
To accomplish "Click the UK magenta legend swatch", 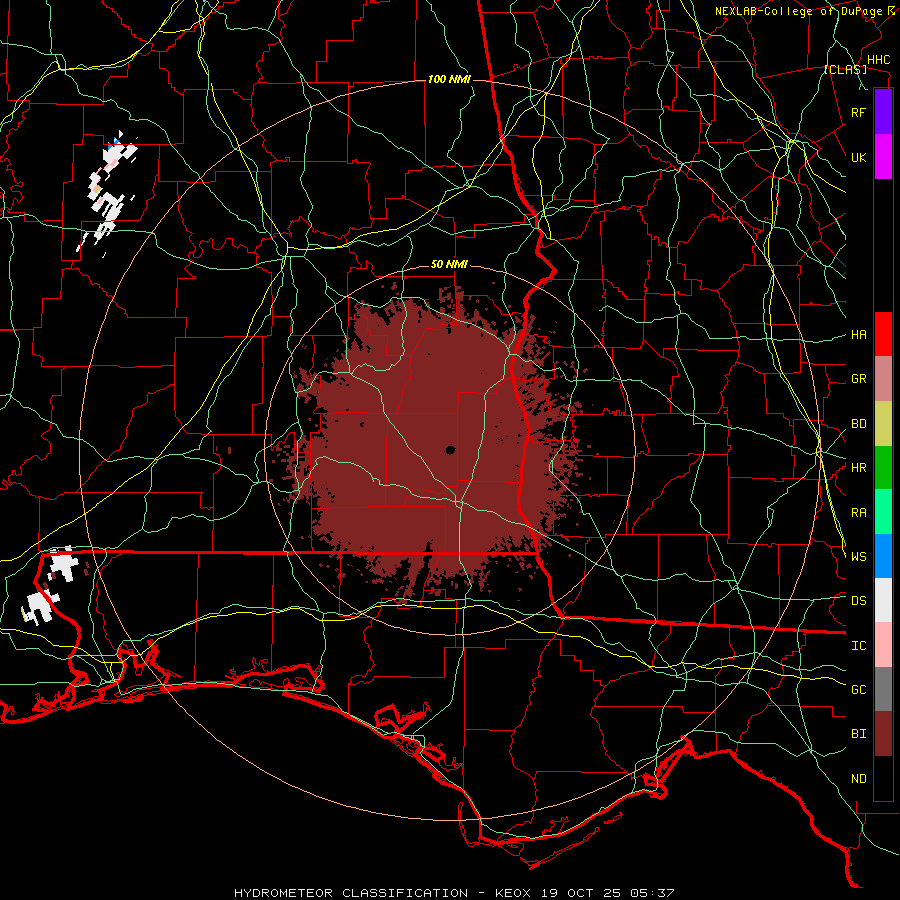I will (883, 157).
